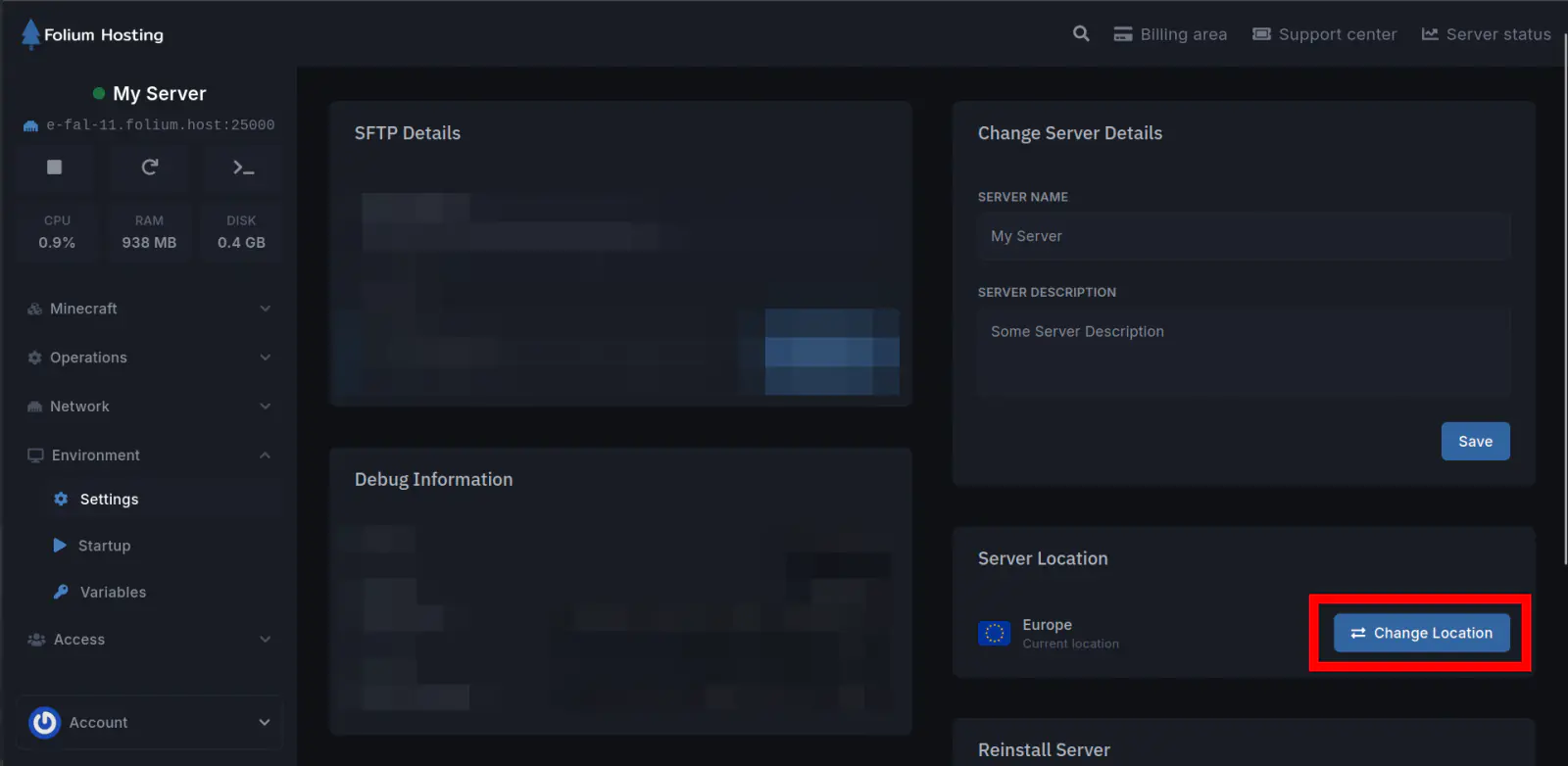View the Server status link
Image resolution: width=1568 pixels, height=766 pixels.
pos(1487,34)
